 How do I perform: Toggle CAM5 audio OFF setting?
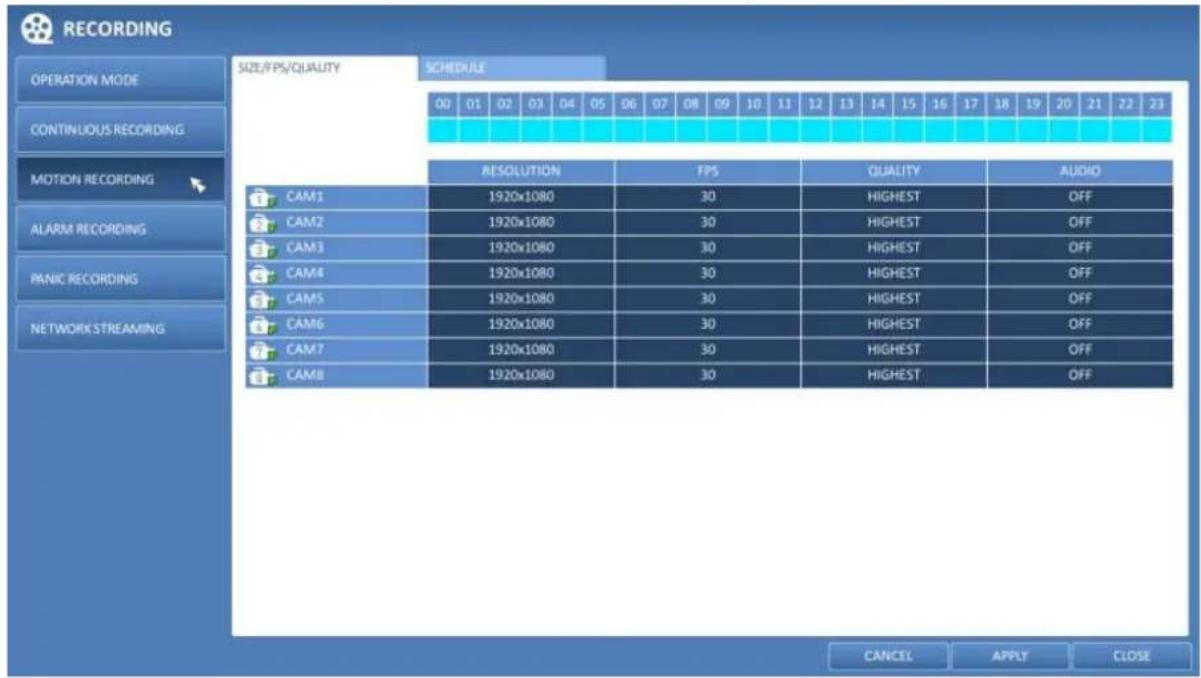click(x=1080, y=299)
